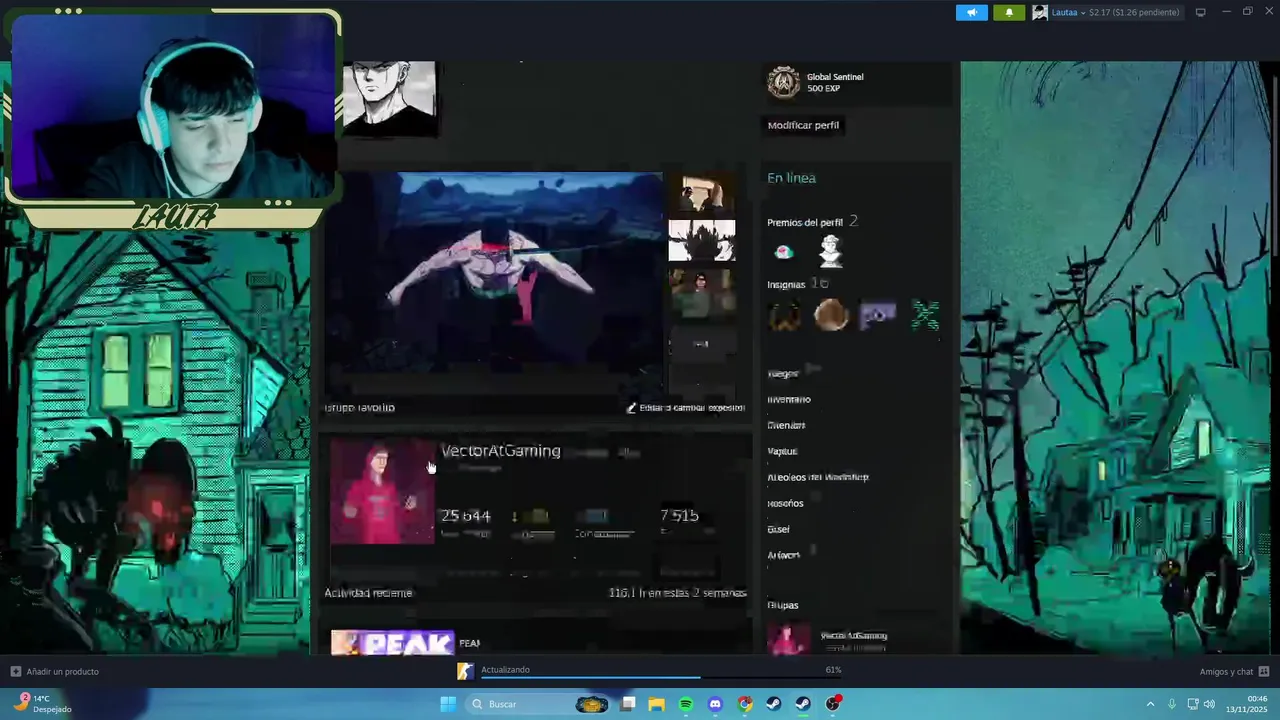1280x720 pixels.
Task: Click the Amigos y chat friends icon
Action: (1264, 671)
